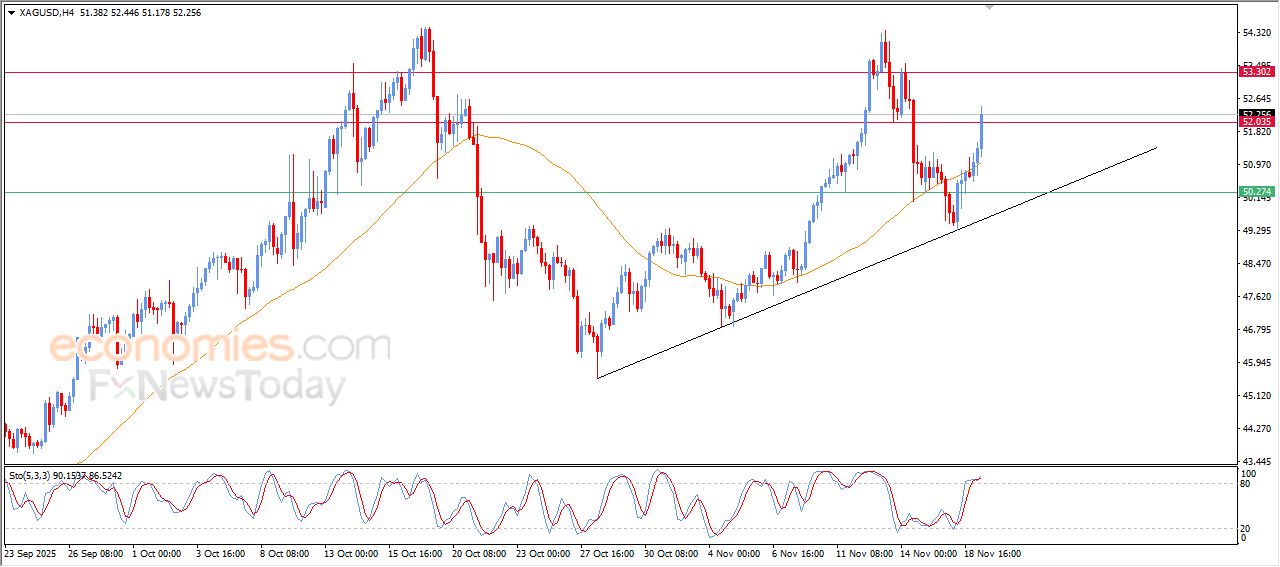Click the 4 Nov 00:00 date label
Image resolution: width=1280 pixels, height=567 pixels.
pos(735,553)
